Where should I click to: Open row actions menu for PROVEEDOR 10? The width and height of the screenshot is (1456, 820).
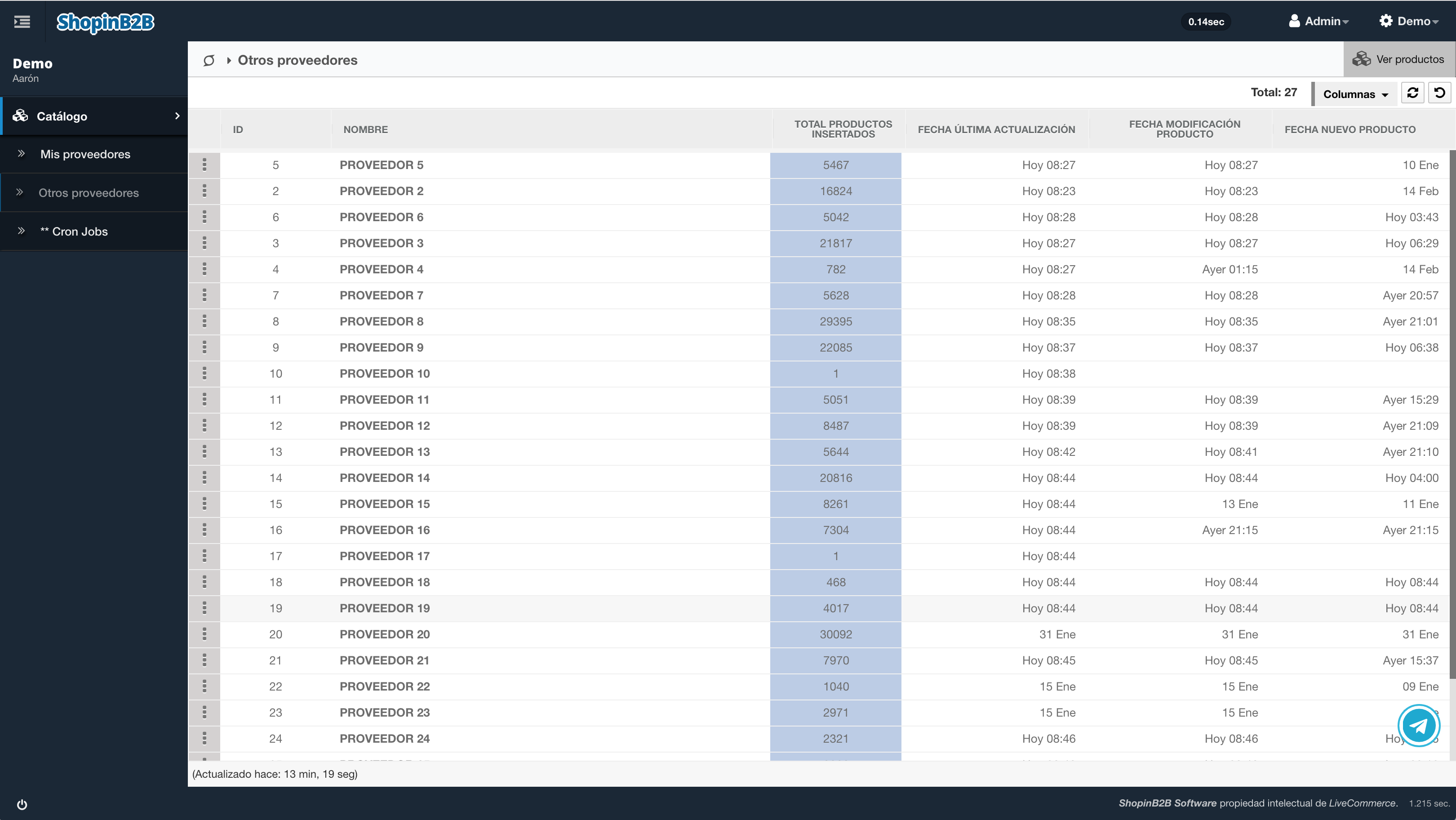coord(204,373)
